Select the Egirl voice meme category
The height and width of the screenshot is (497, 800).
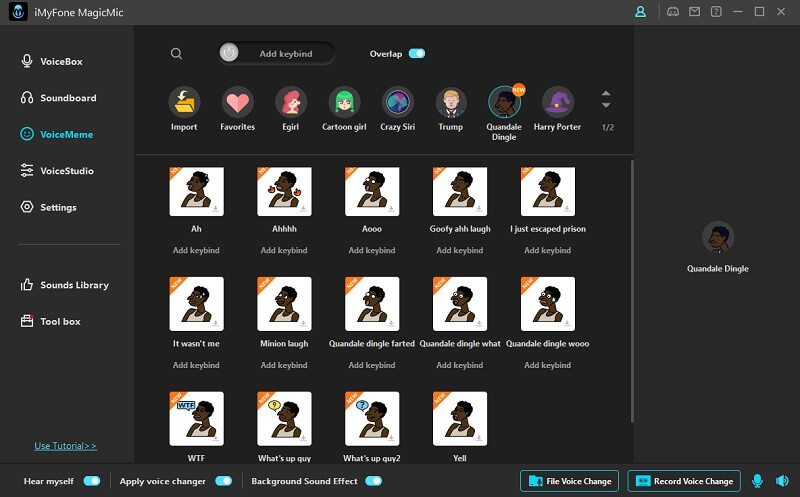point(291,102)
